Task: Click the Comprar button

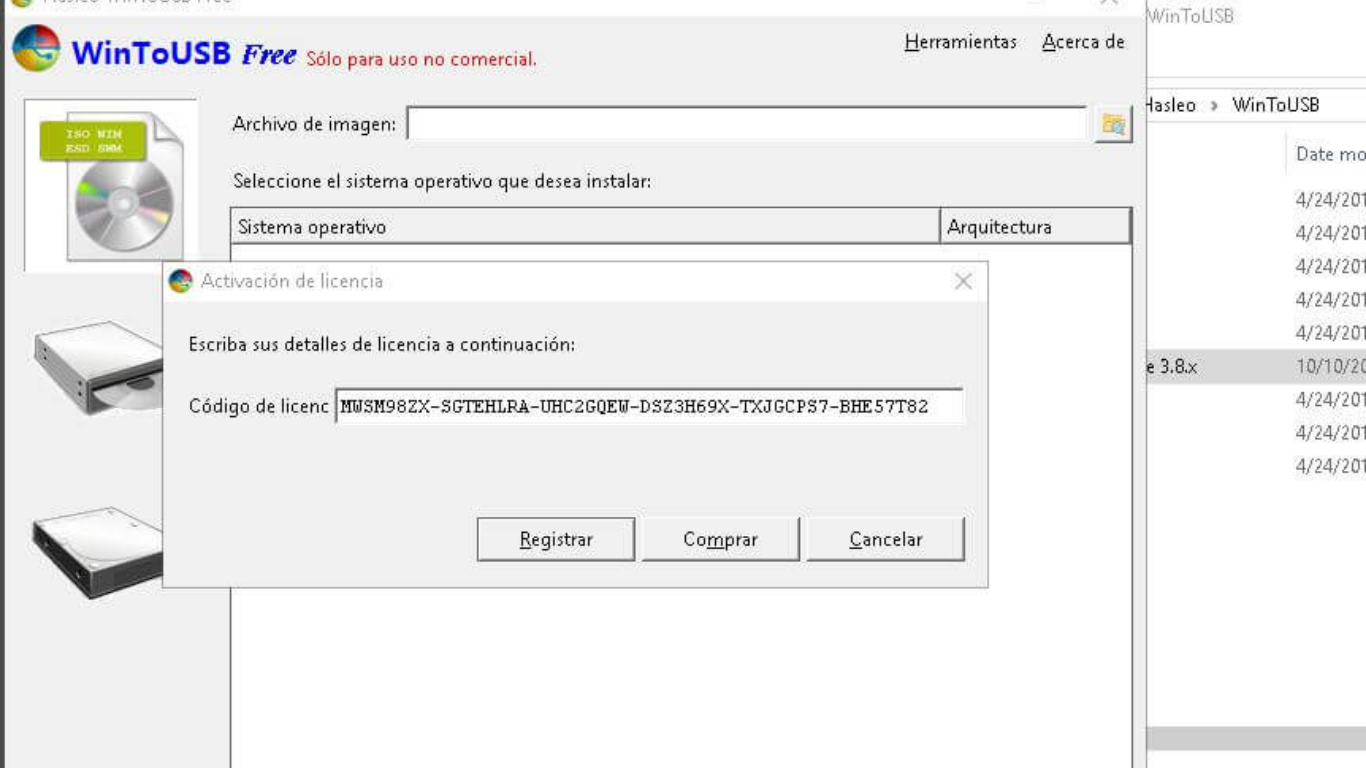Action: (720, 539)
